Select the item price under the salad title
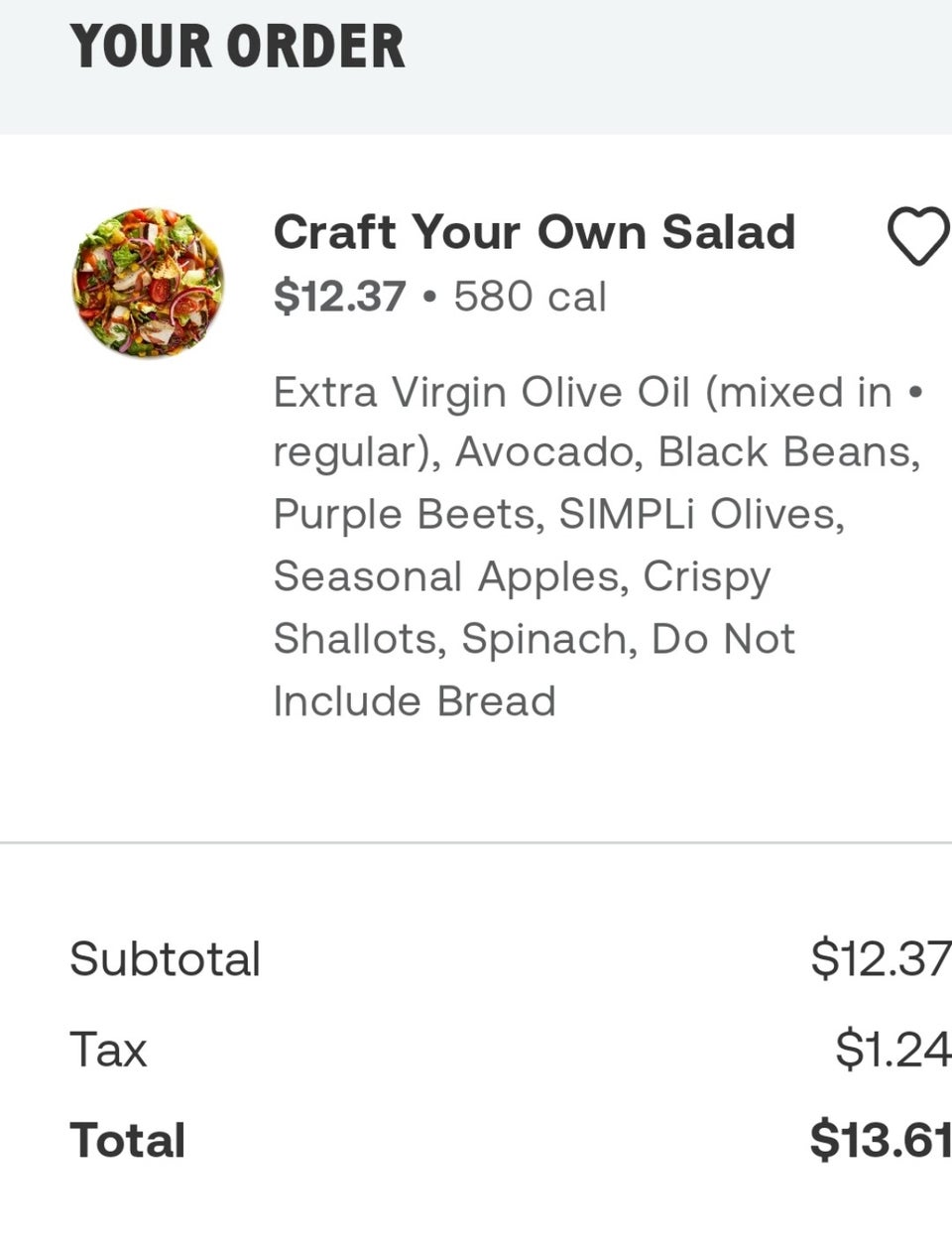Viewport: 952px width, 1245px height. coord(339,297)
